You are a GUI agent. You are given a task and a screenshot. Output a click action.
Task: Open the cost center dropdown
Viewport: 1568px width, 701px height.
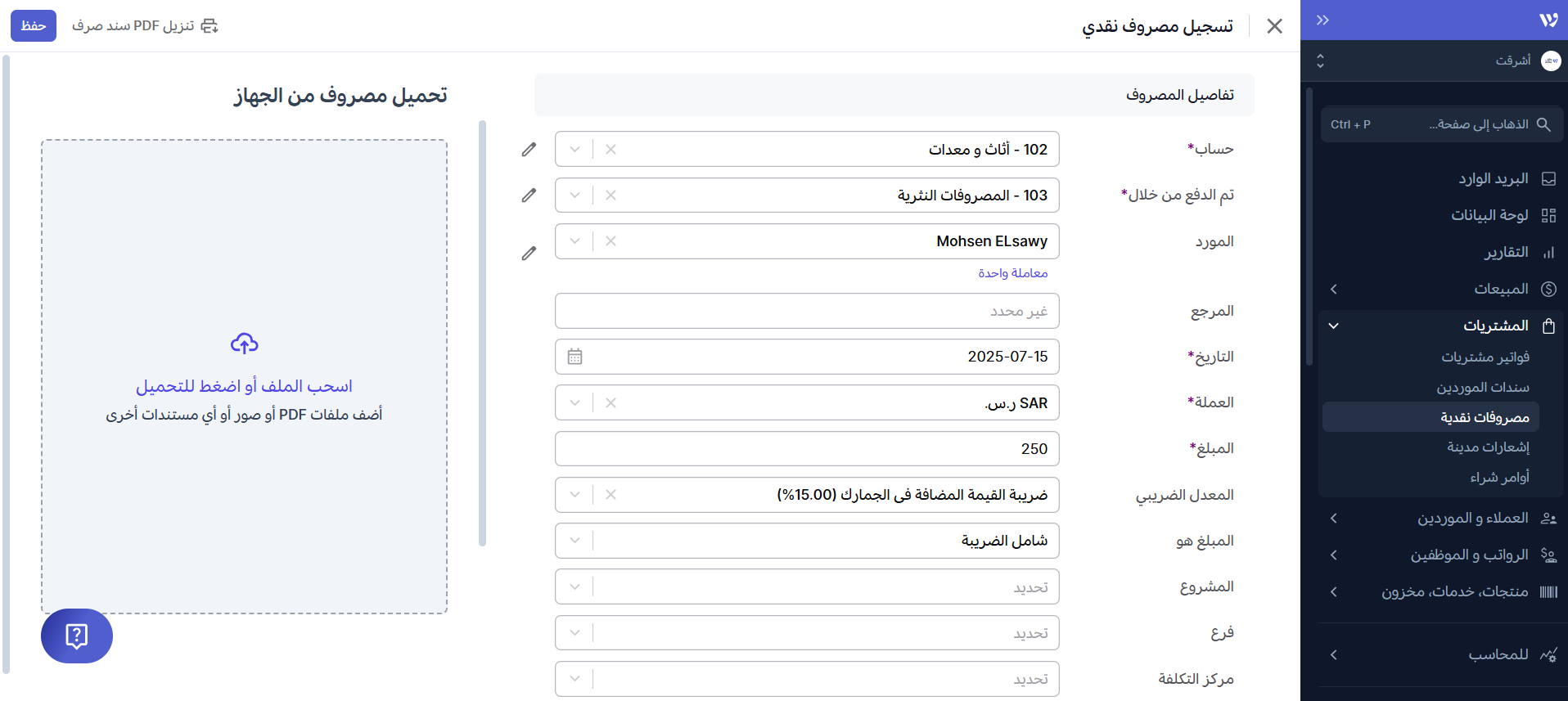(x=574, y=679)
